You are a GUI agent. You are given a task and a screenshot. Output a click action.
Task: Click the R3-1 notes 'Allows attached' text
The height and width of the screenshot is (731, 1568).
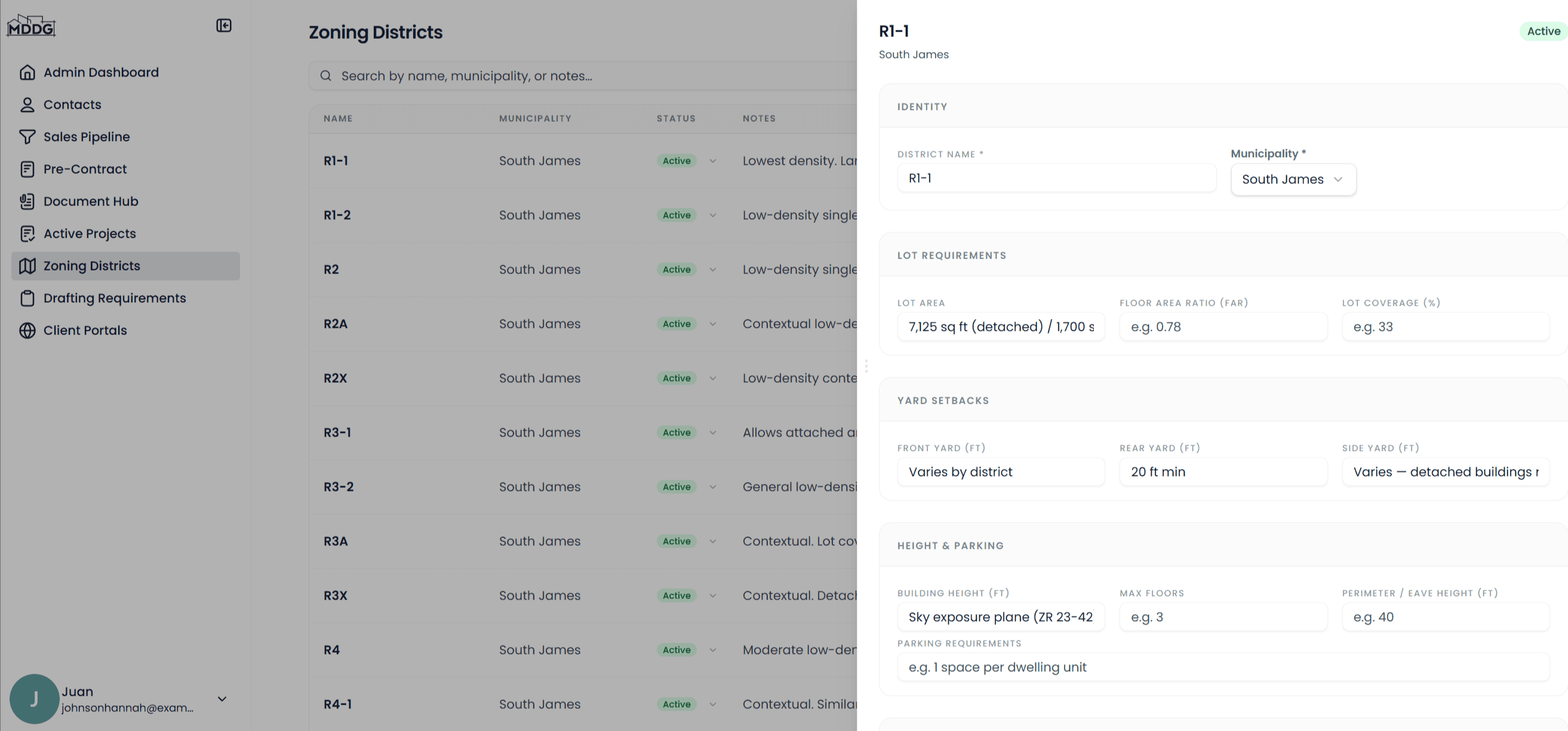799,433
